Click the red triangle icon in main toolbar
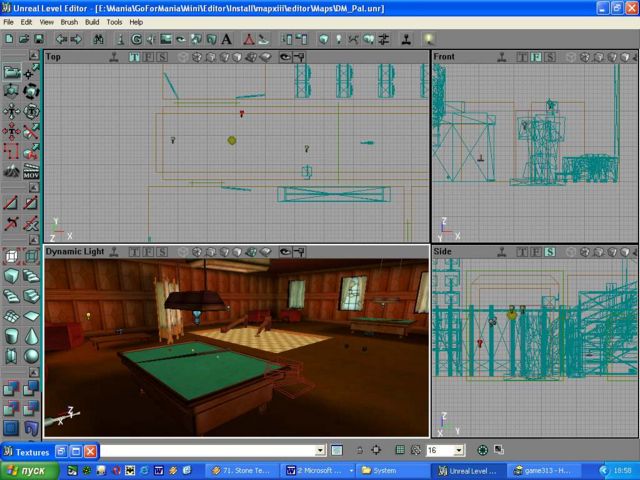The image size is (640, 480). (249, 39)
